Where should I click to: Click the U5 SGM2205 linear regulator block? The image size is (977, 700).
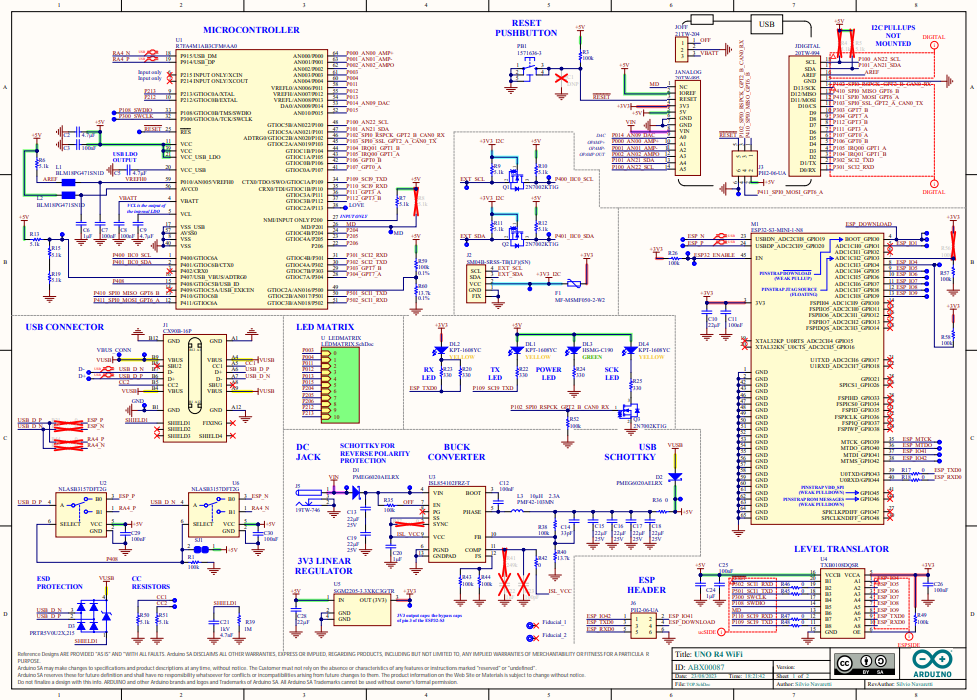pyautogui.click(x=362, y=610)
